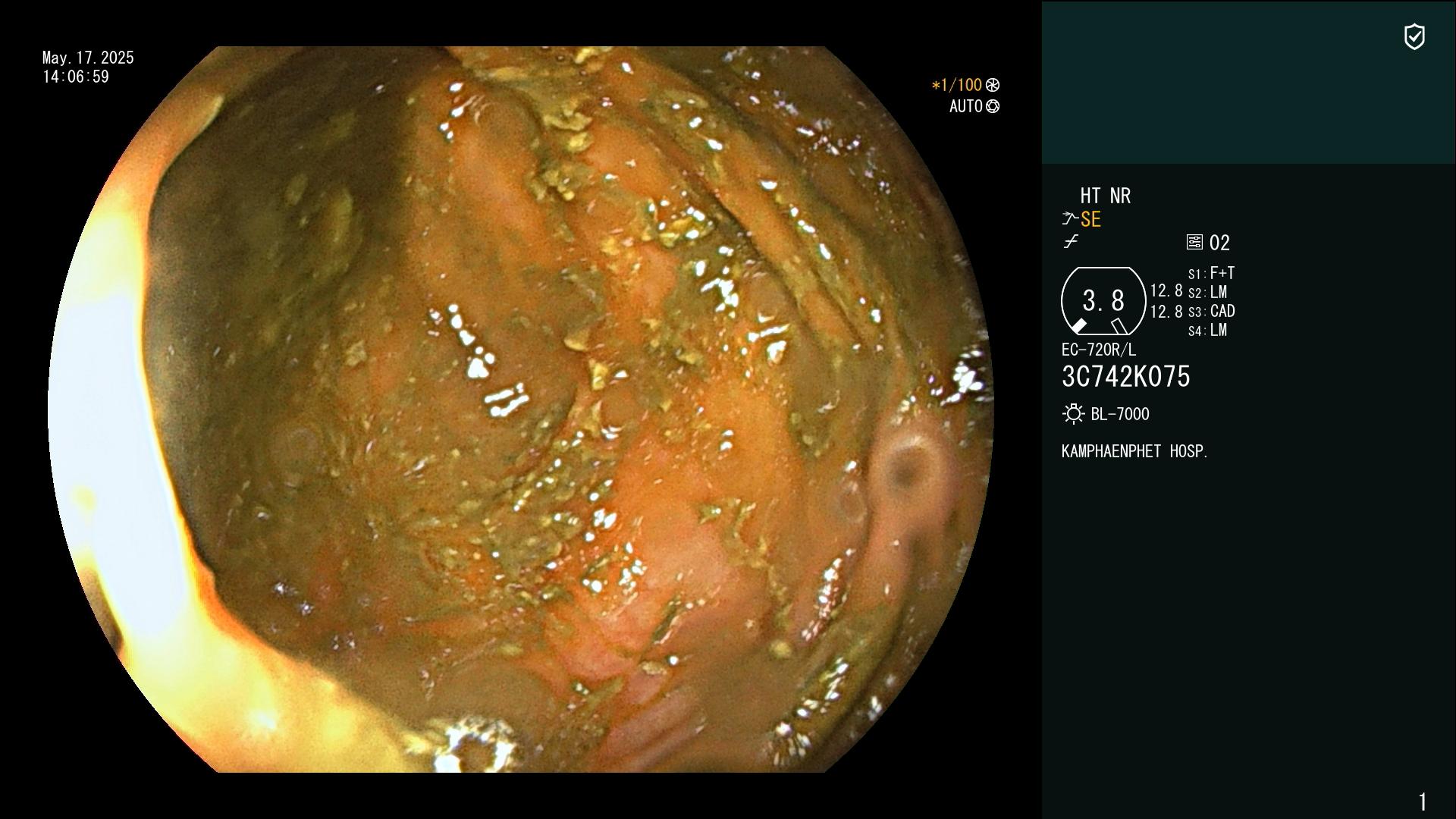This screenshot has width=1456, height=819.
Task: Click the structure enhancement icon beside SE
Action: tap(1070, 219)
